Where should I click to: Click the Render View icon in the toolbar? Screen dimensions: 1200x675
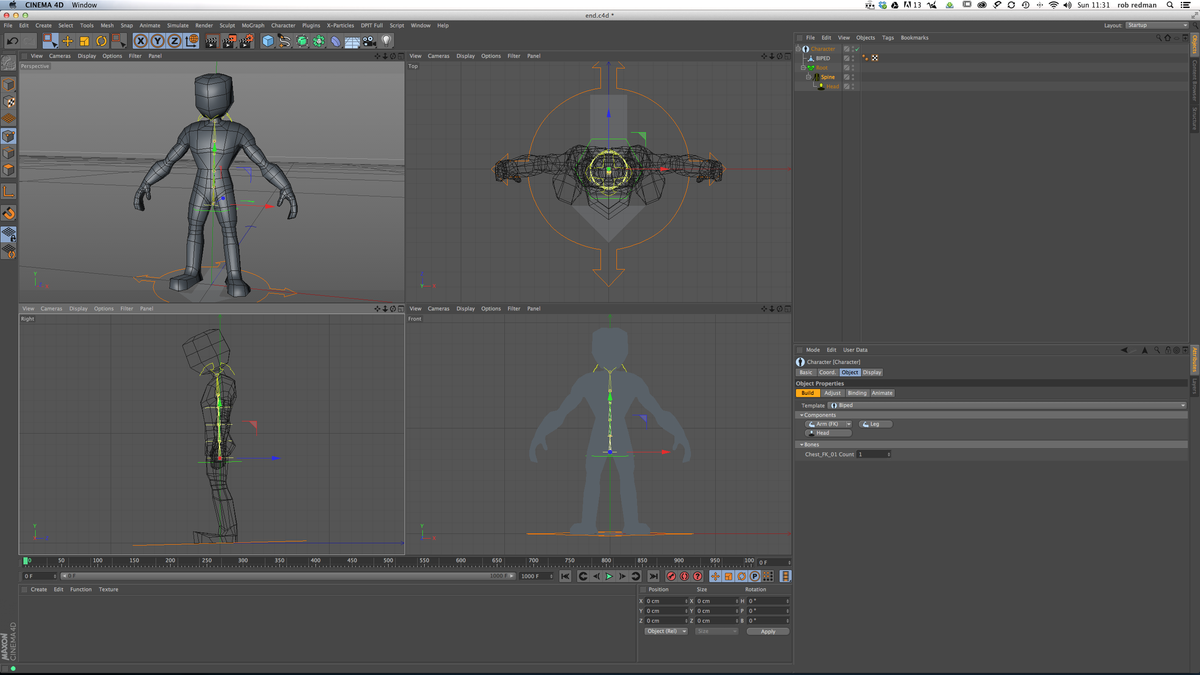(x=211, y=41)
